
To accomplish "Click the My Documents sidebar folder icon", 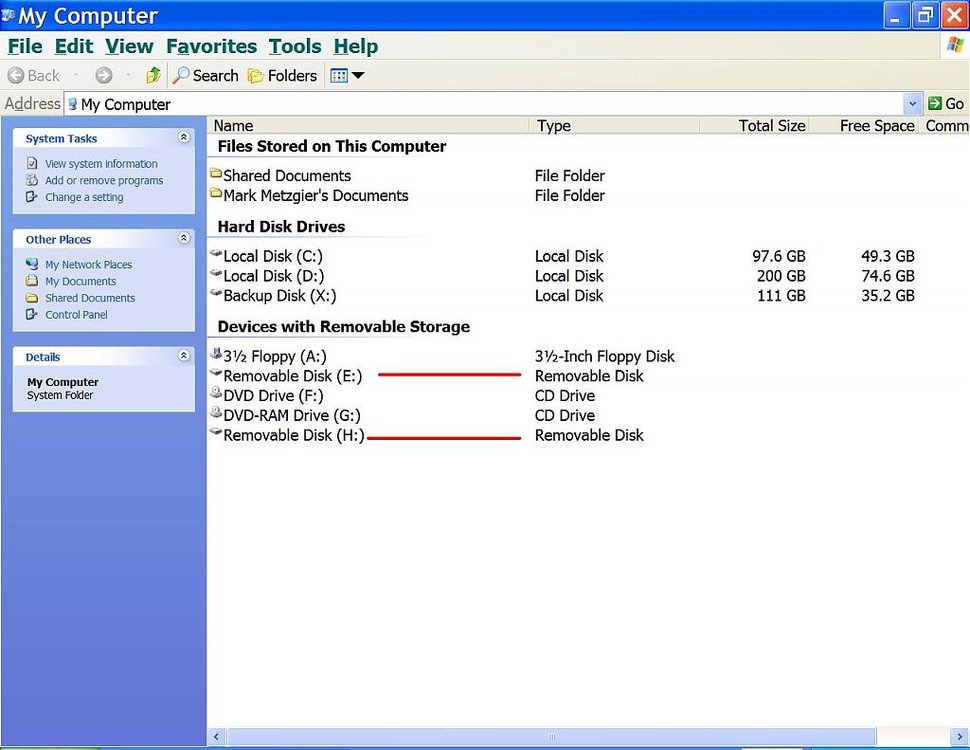I will [32, 281].
